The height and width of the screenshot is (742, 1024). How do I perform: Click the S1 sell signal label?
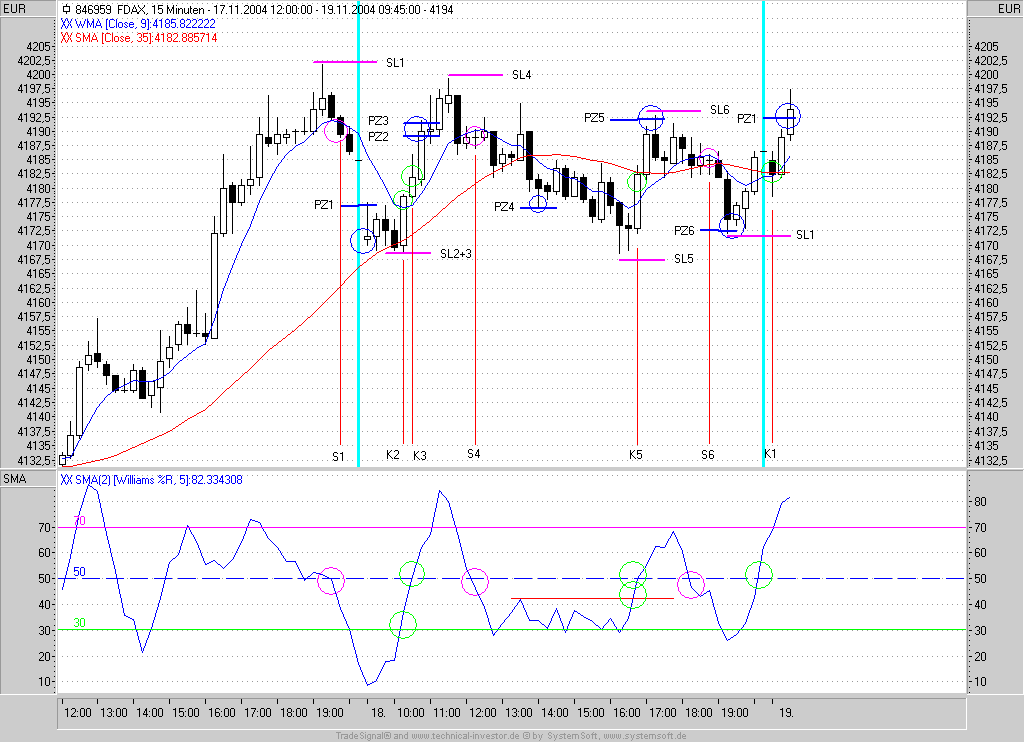pyautogui.click(x=338, y=456)
